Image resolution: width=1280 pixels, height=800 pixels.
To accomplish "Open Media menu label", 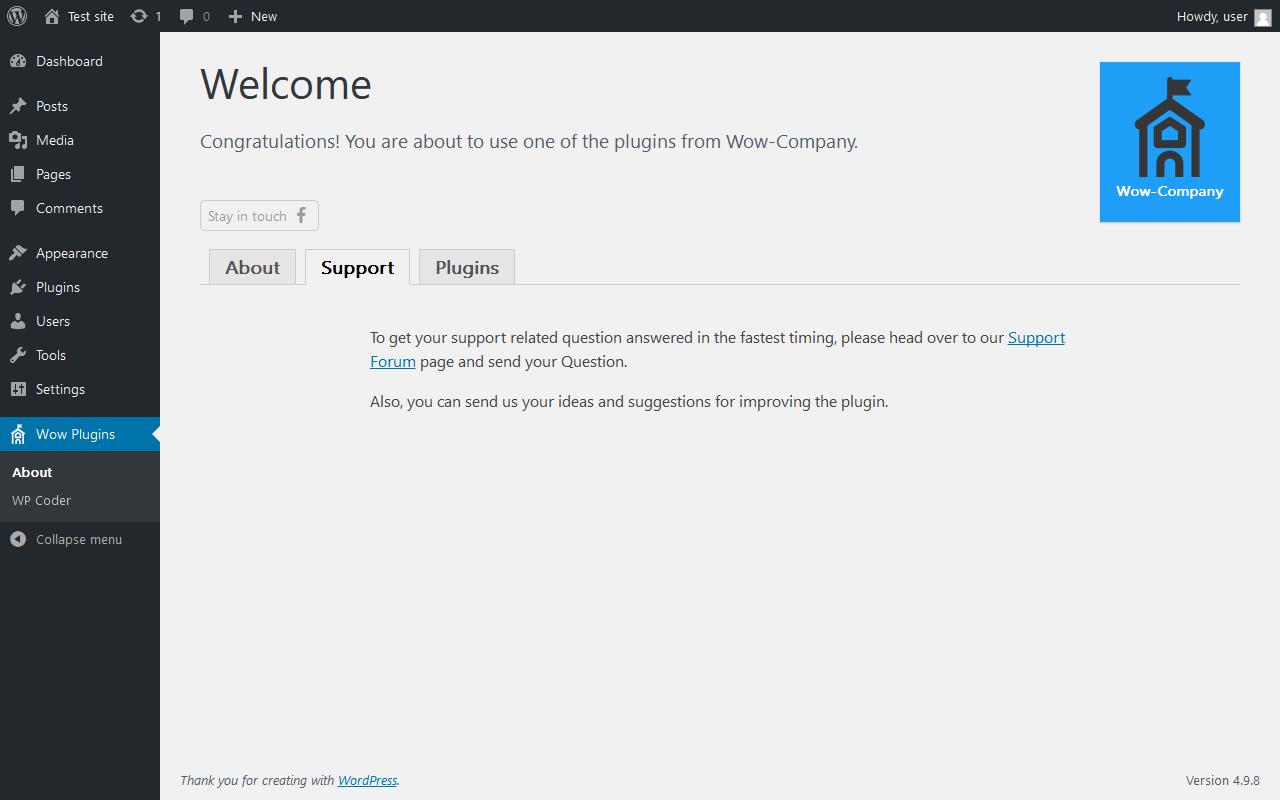I will coord(55,140).
